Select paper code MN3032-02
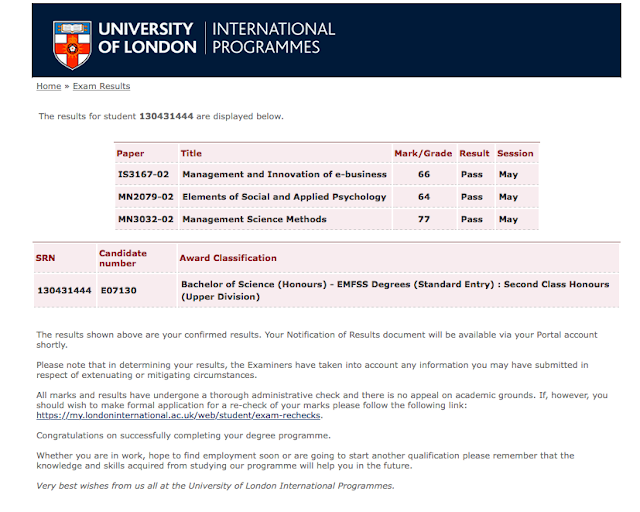640x512 pixels. (x=146, y=219)
